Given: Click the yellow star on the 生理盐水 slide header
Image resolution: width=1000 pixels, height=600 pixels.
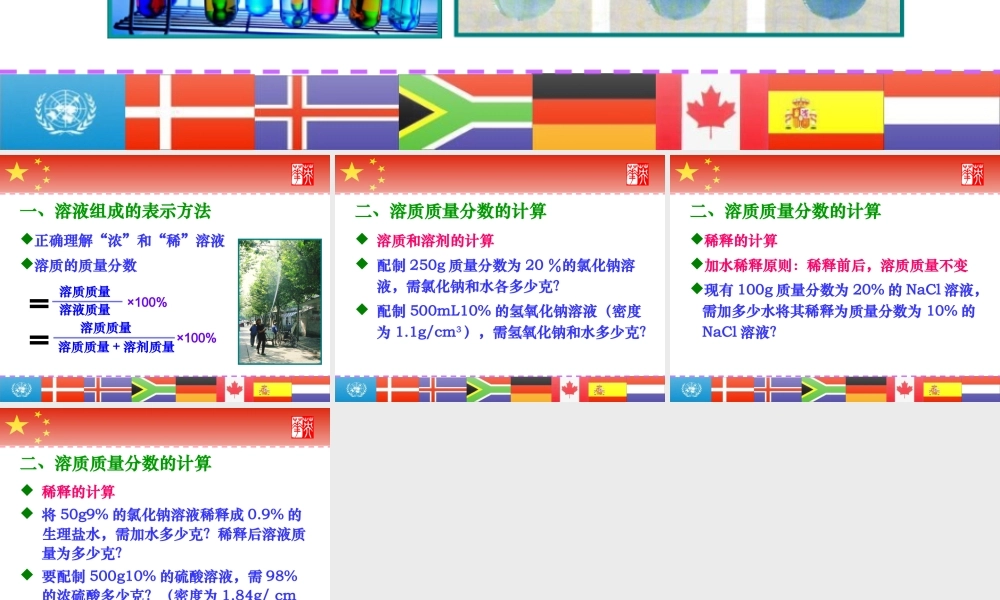Looking at the screenshot, I should point(17,425).
